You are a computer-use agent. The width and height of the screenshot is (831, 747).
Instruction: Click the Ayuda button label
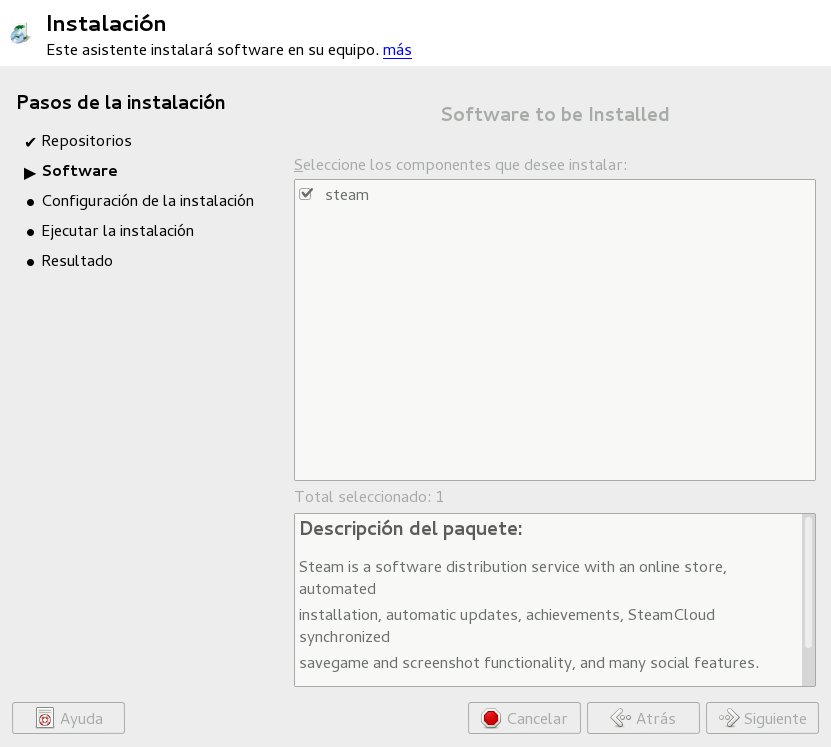[x=82, y=718]
